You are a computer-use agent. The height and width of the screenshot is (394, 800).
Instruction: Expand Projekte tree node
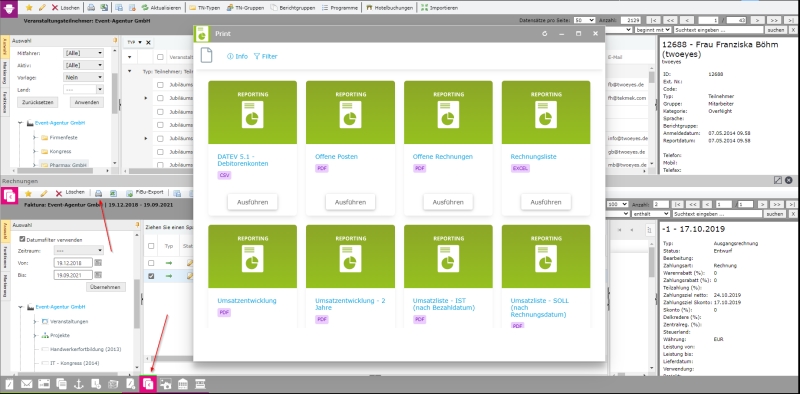[35, 335]
